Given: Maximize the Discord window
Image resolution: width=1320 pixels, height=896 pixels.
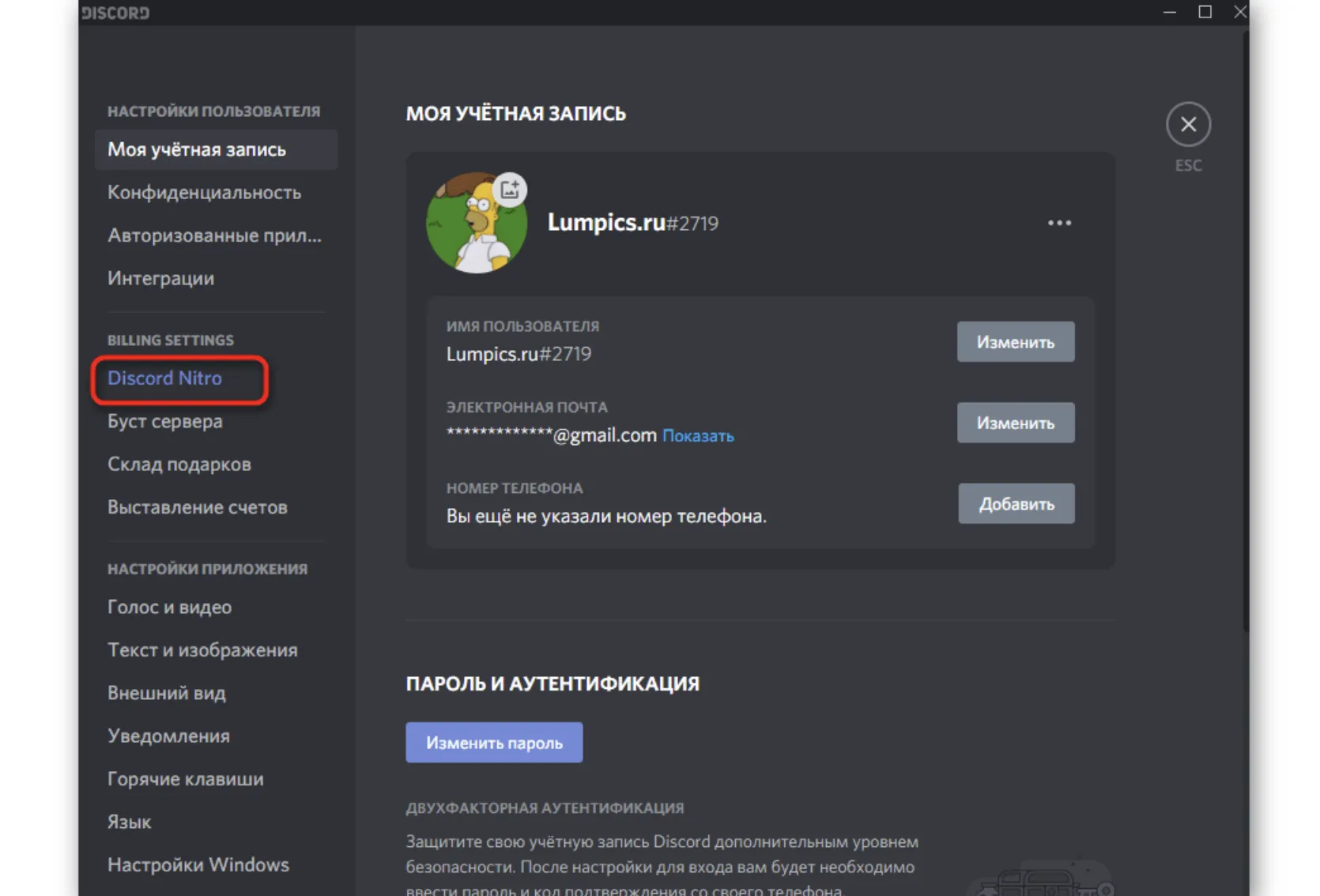Looking at the screenshot, I should pyautogui.click(x=1205, y=12).
